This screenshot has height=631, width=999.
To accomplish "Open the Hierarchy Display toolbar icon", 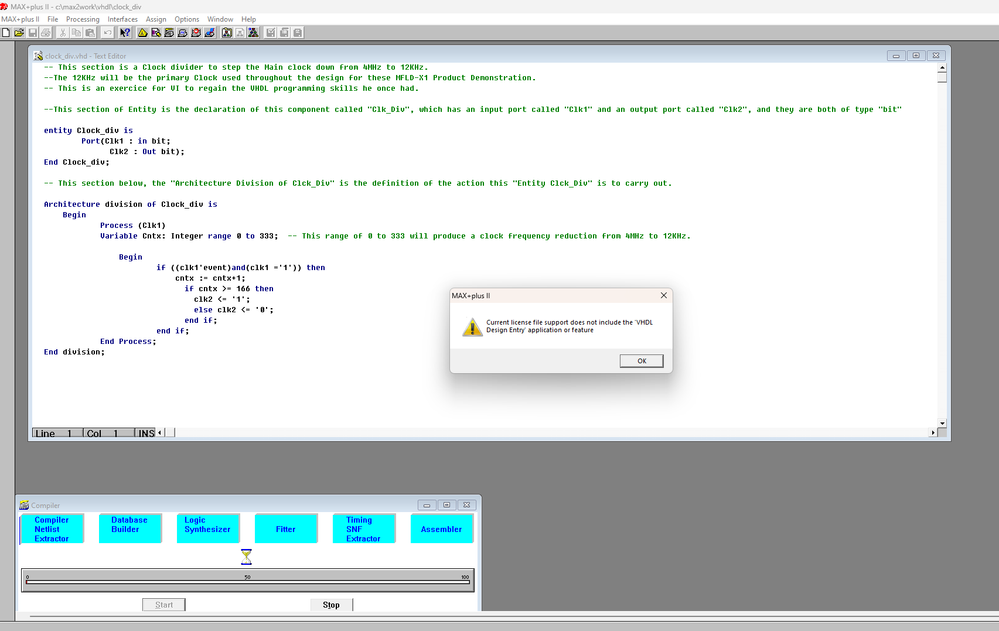I will (x=142, y=32).
